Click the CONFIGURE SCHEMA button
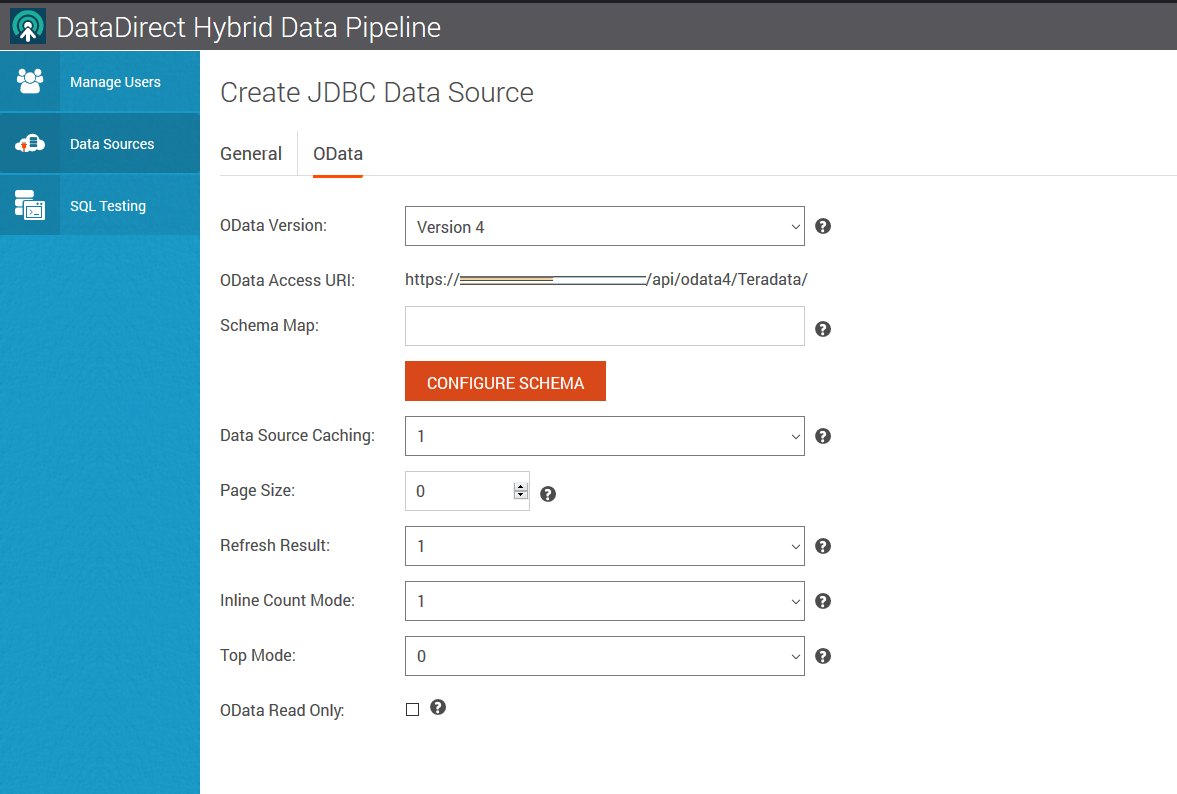Screen dimensions: 1177x794 click(505, 381)
